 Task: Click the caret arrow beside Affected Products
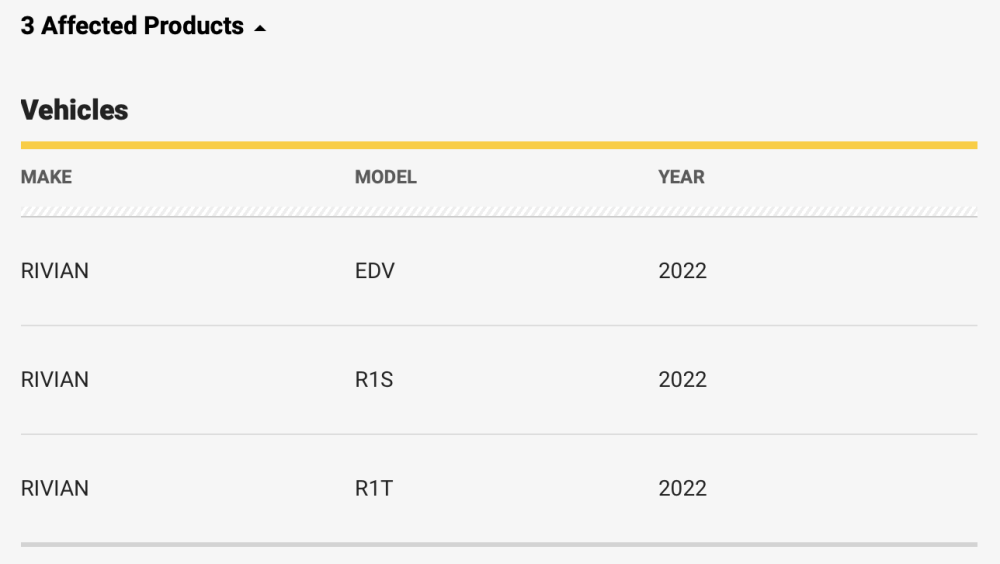pos(260,28)
